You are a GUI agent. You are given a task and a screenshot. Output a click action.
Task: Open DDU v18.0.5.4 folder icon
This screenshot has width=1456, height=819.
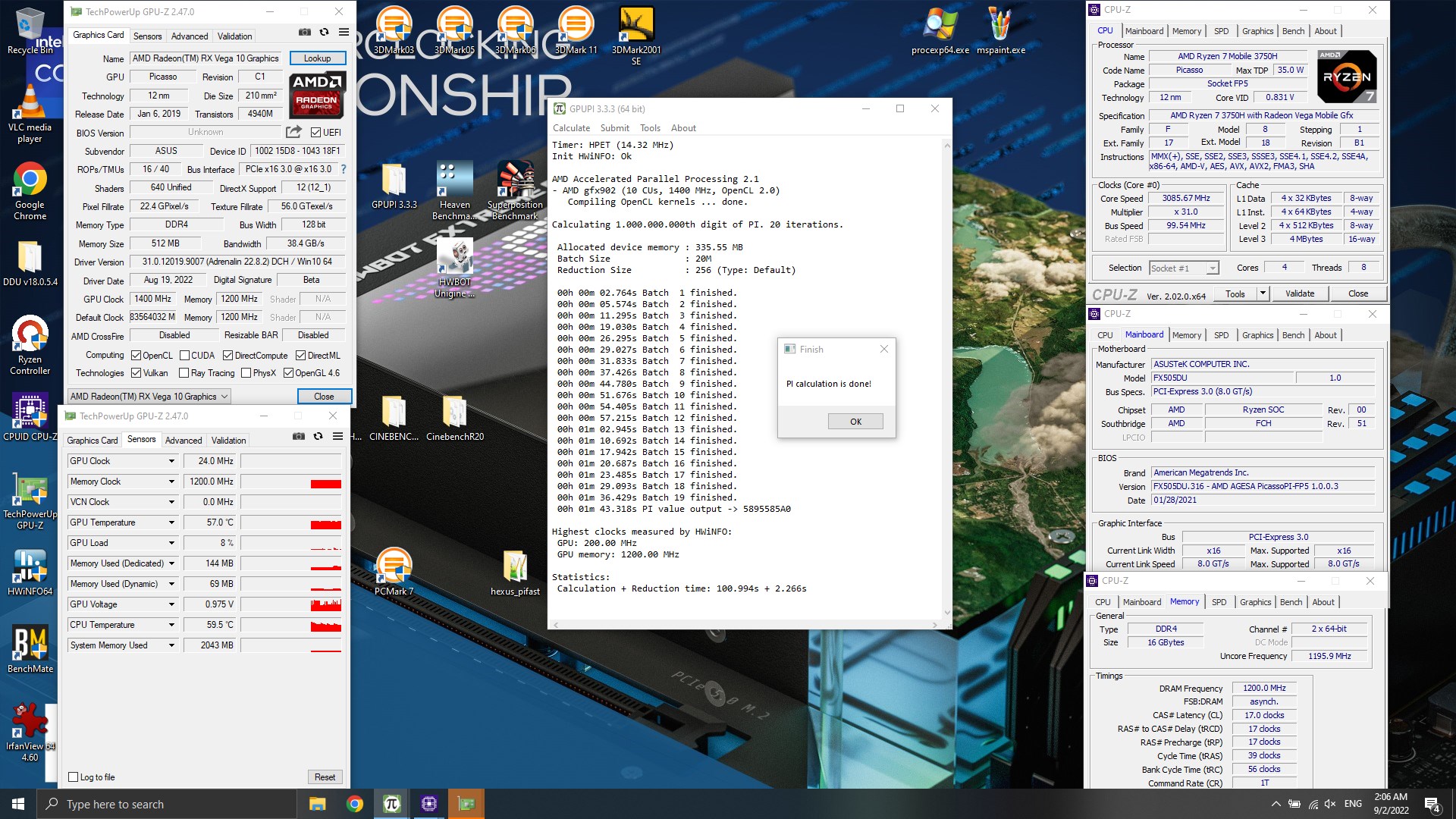click(30, 263)
